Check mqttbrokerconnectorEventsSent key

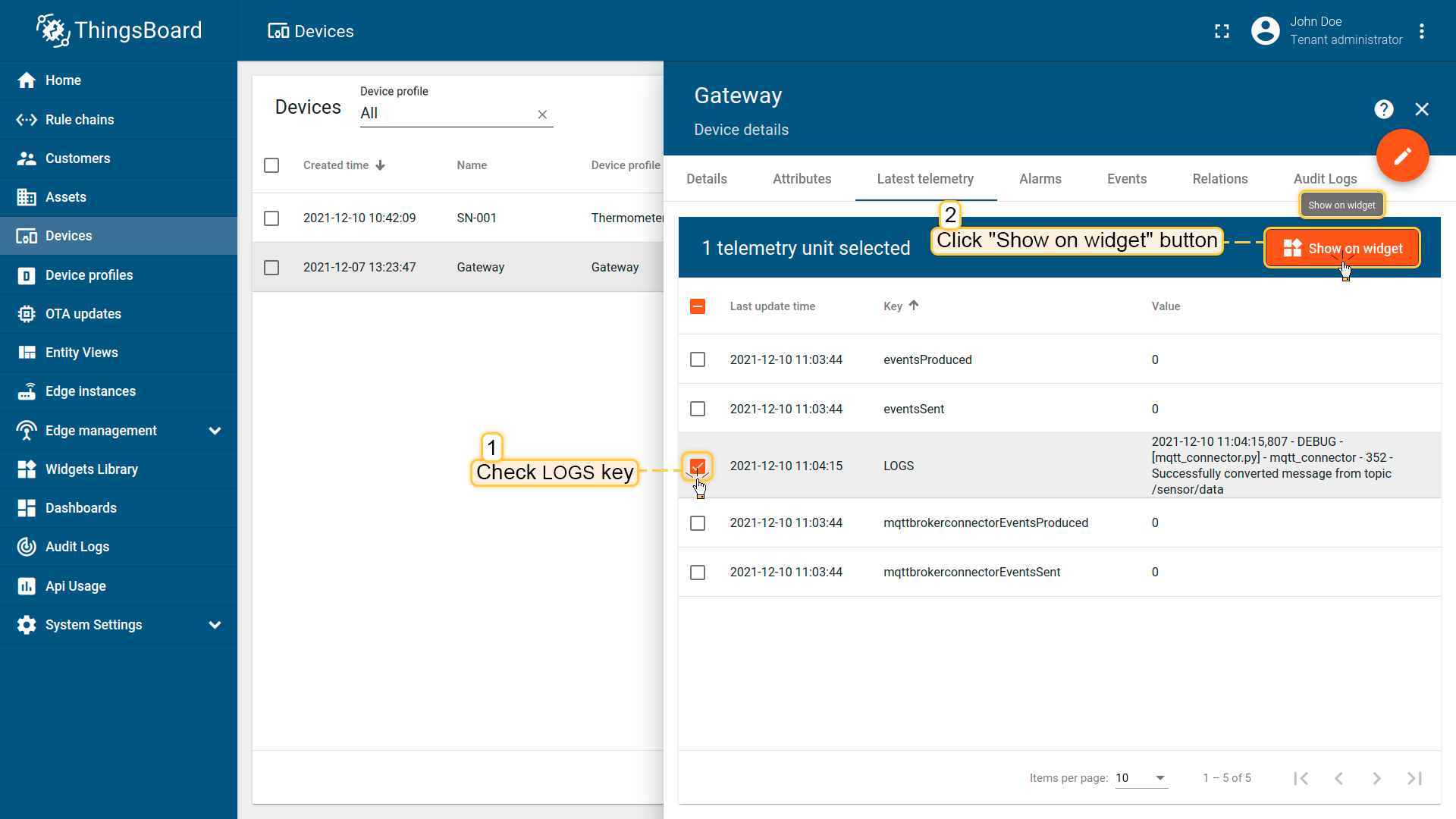(x=698, y=573)
